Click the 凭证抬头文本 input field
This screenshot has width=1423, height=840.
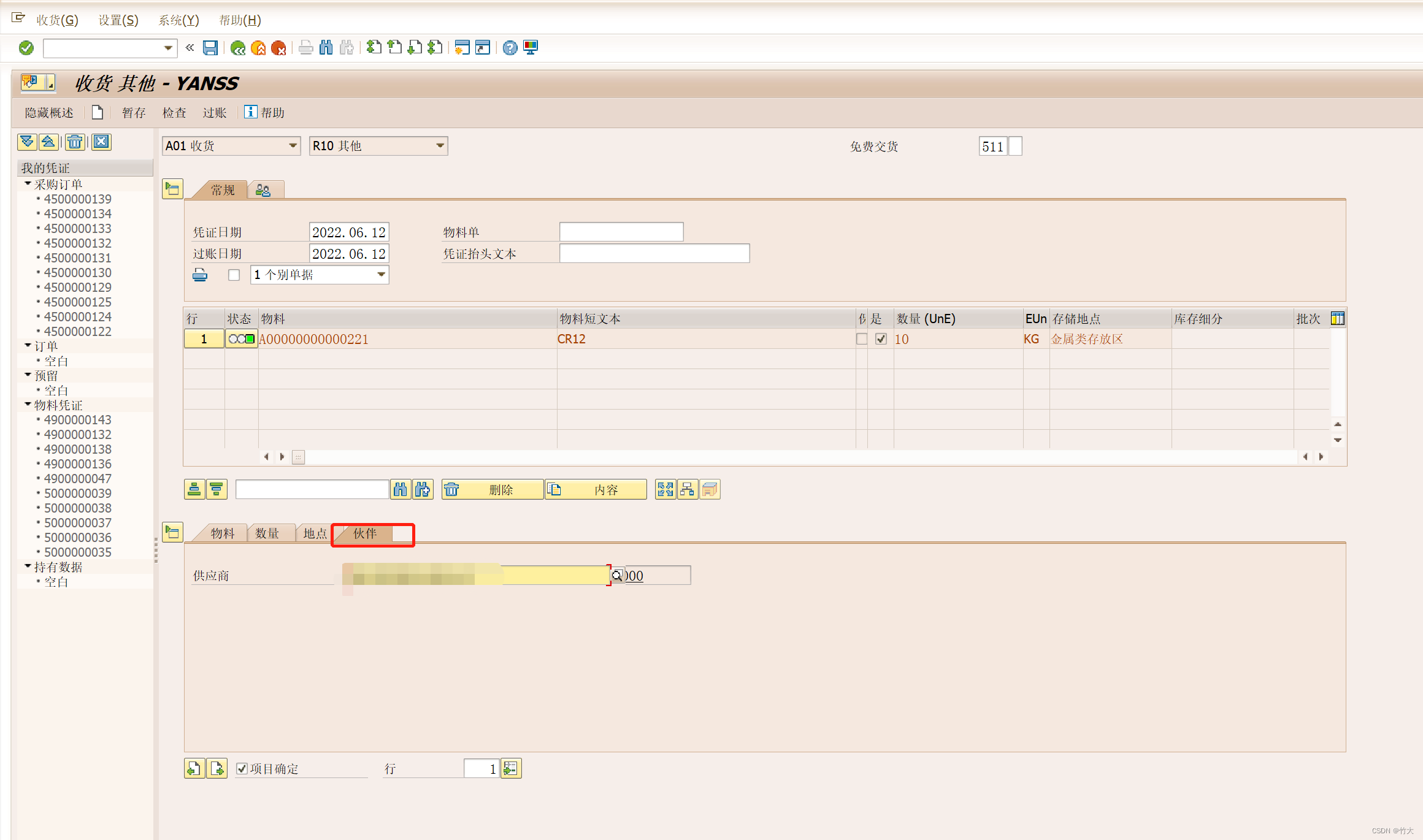pyautogui.click(x=654, y=253)
